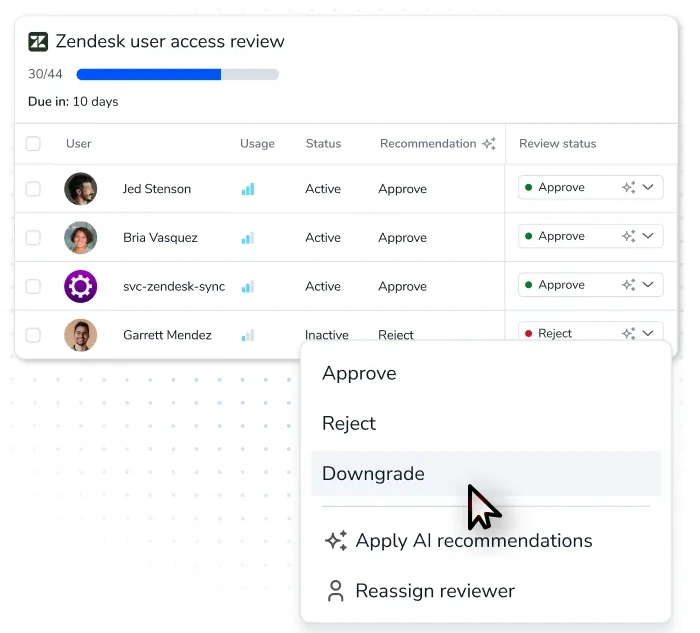Click Jed Stenson's Approve recommendation

coord(402,189)
